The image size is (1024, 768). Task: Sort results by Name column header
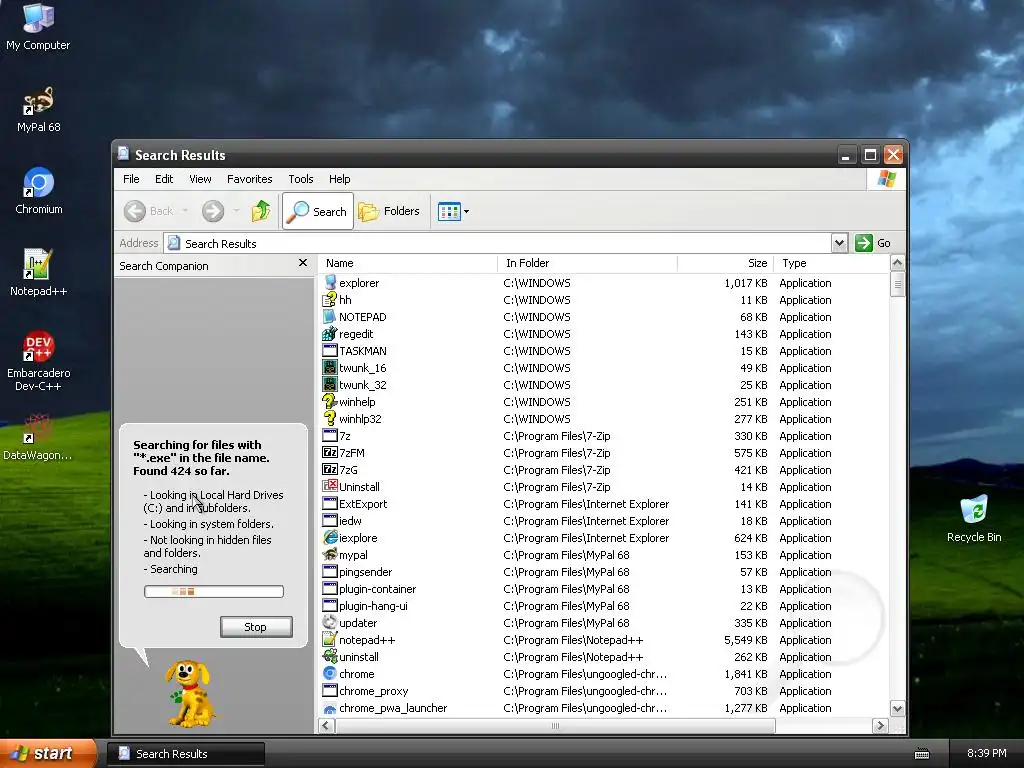click(408, 263)
